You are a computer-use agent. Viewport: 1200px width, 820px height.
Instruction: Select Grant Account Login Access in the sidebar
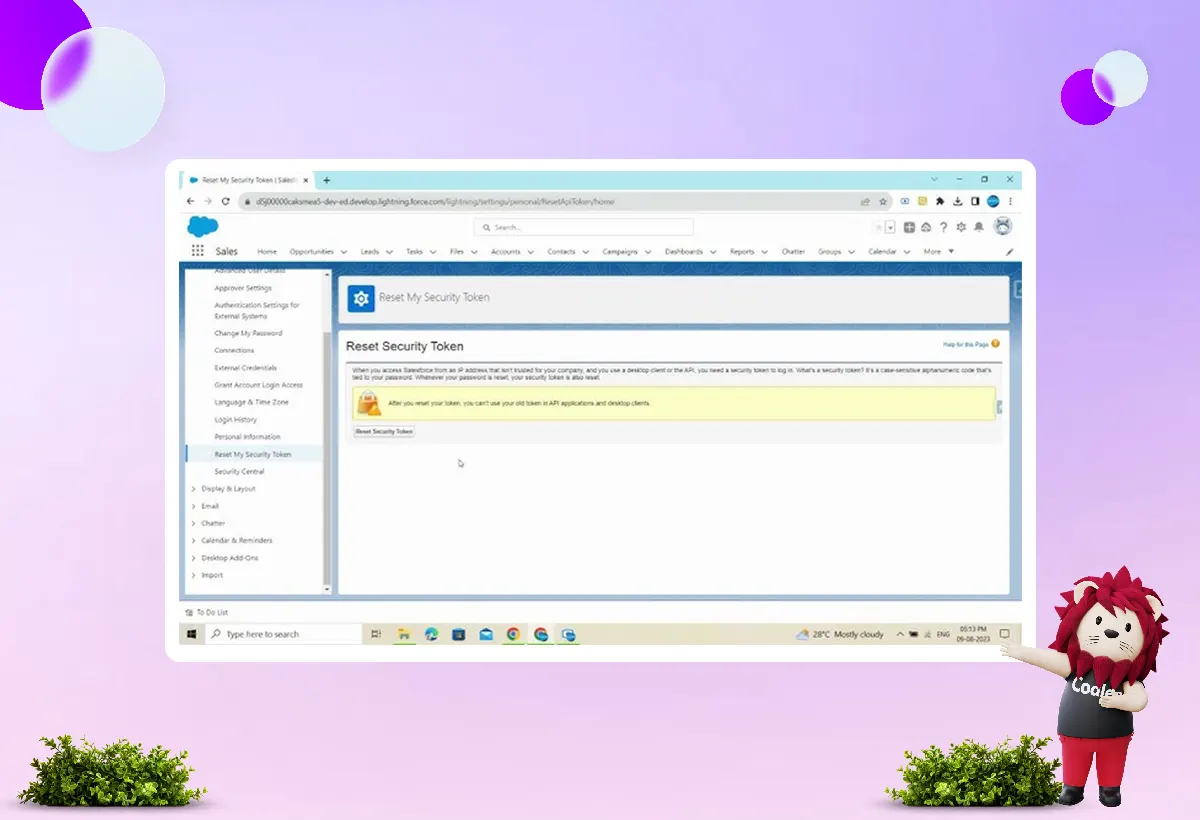tap(259, 385)
